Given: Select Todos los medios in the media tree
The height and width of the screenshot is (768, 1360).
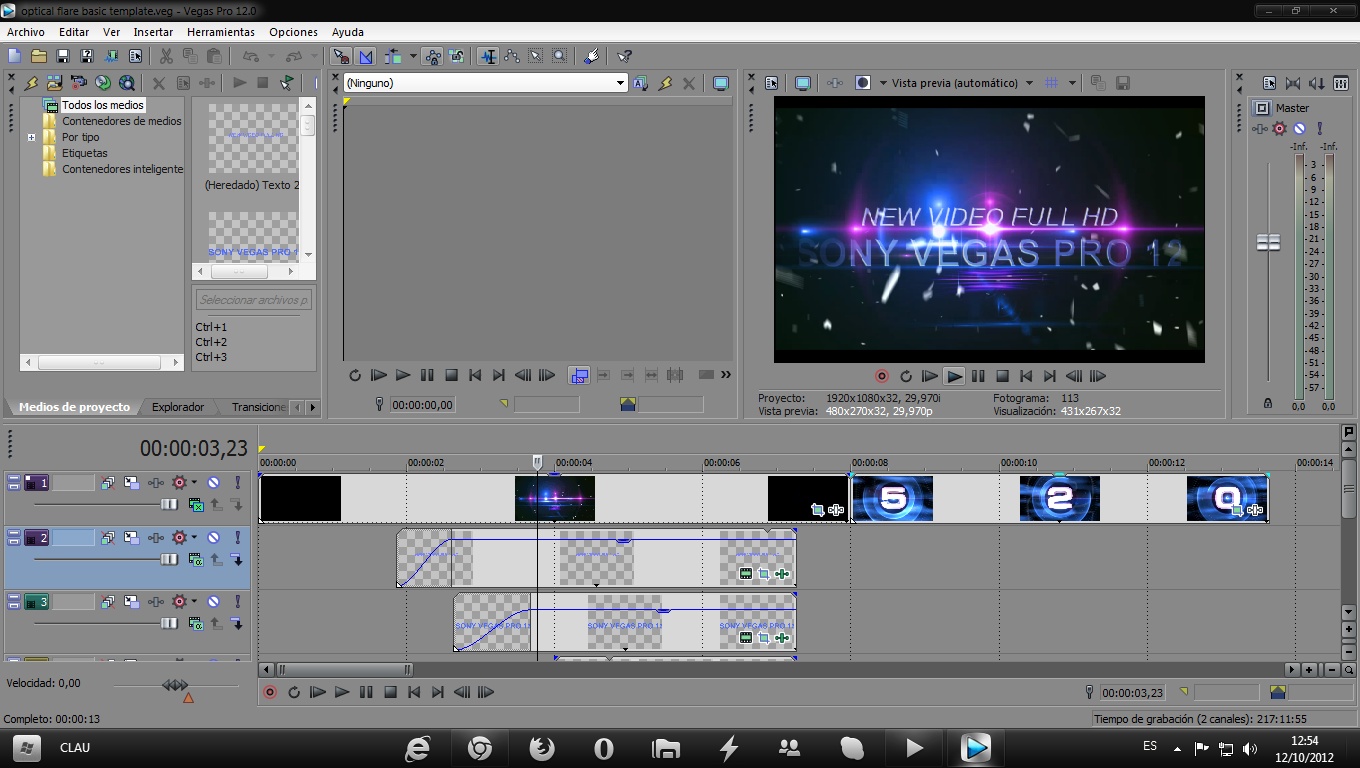Looking at the screenshot, I should [103, 104].
